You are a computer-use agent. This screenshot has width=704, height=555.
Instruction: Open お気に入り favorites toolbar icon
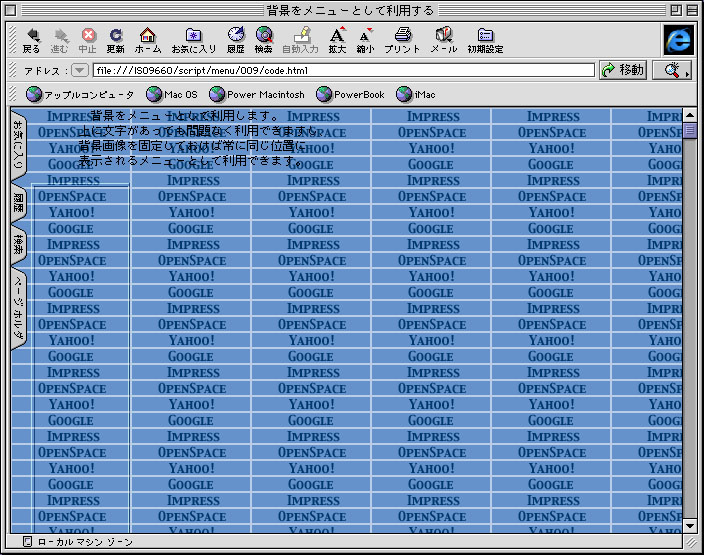click(x=194, y=40)
